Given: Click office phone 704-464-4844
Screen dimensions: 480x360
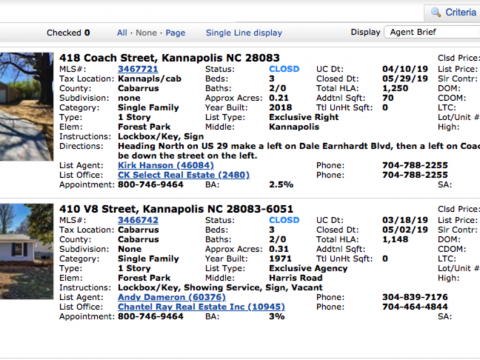Looking at the screenshot, I should point(415,307).
